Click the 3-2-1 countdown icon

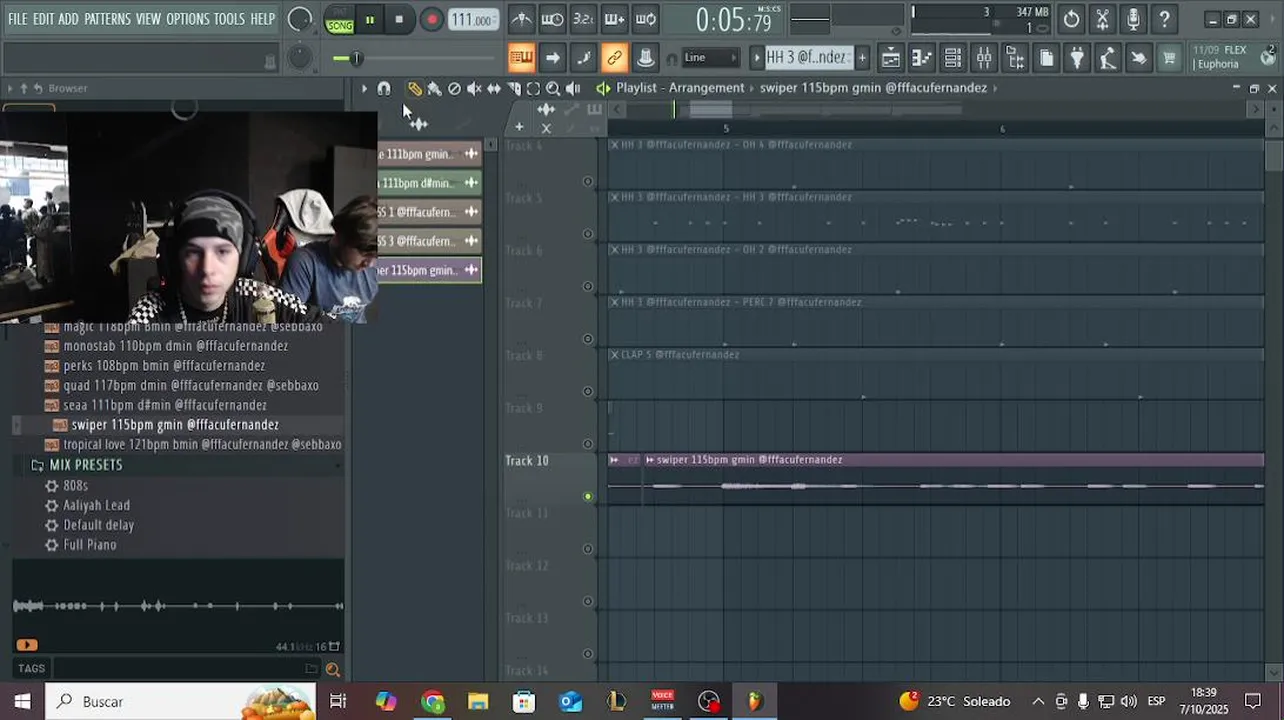(x=584, y=19)
